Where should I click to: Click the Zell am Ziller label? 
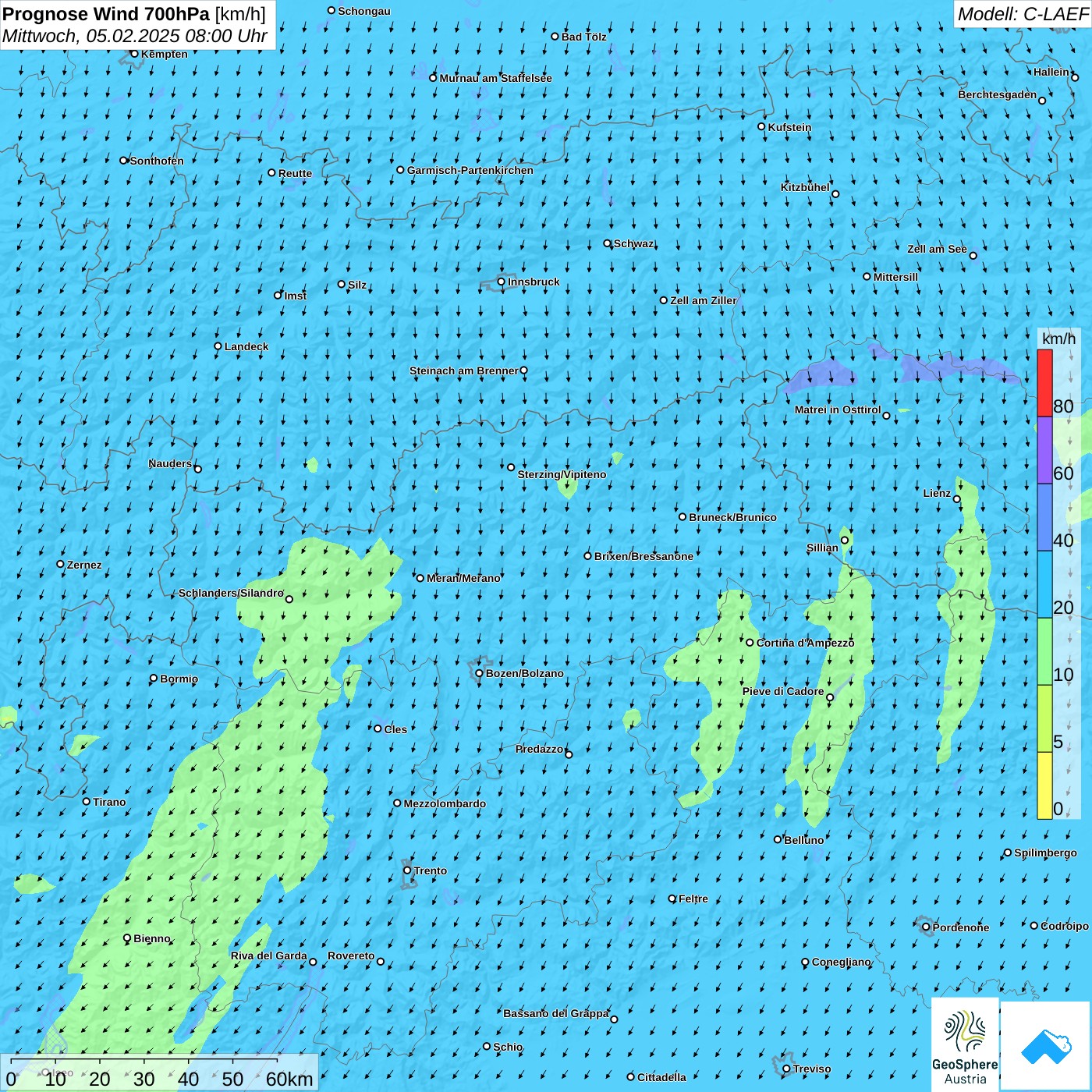pyautogui.click(x=704, y=300)
